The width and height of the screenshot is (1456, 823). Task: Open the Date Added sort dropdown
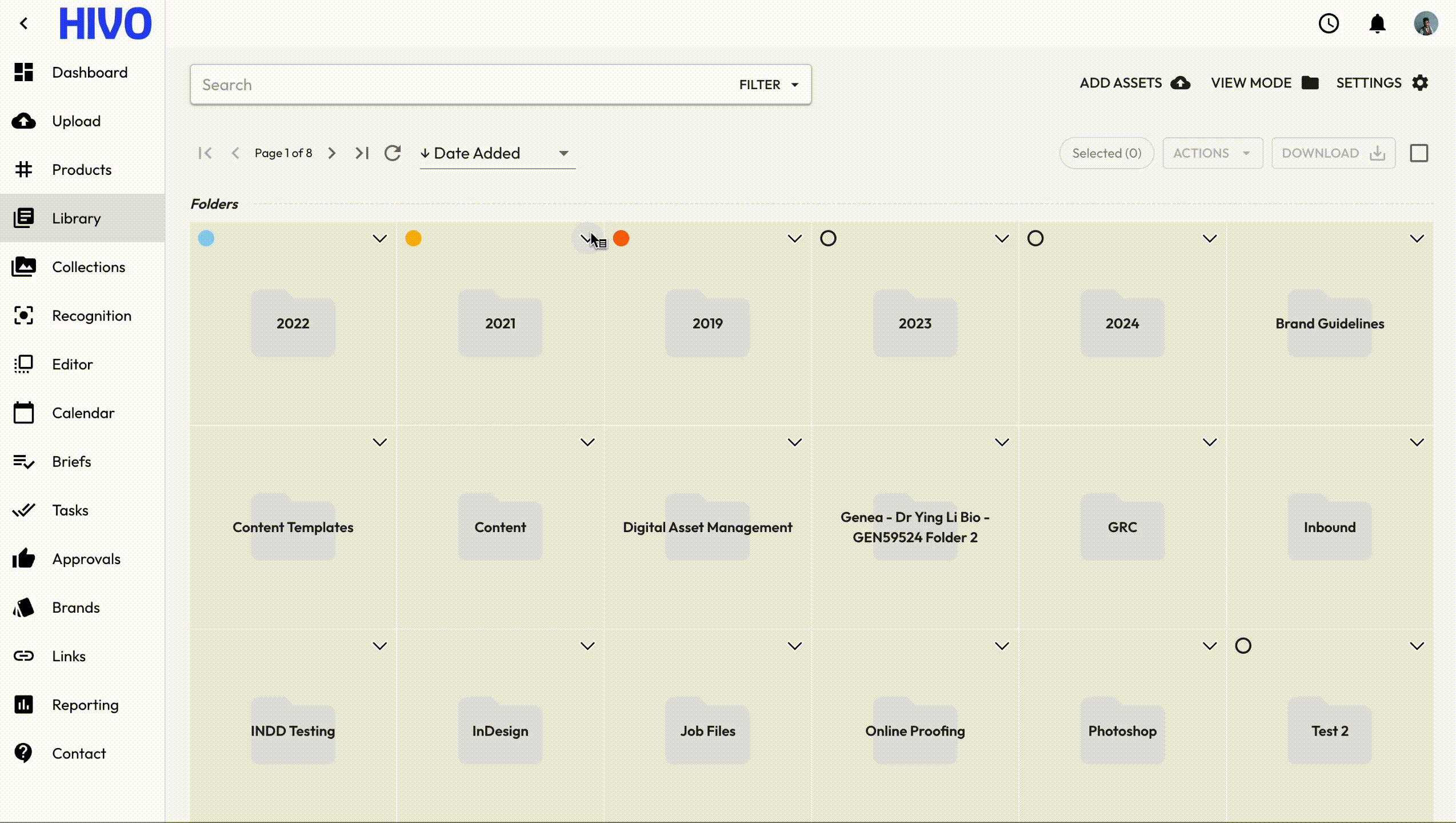(497, 153)
